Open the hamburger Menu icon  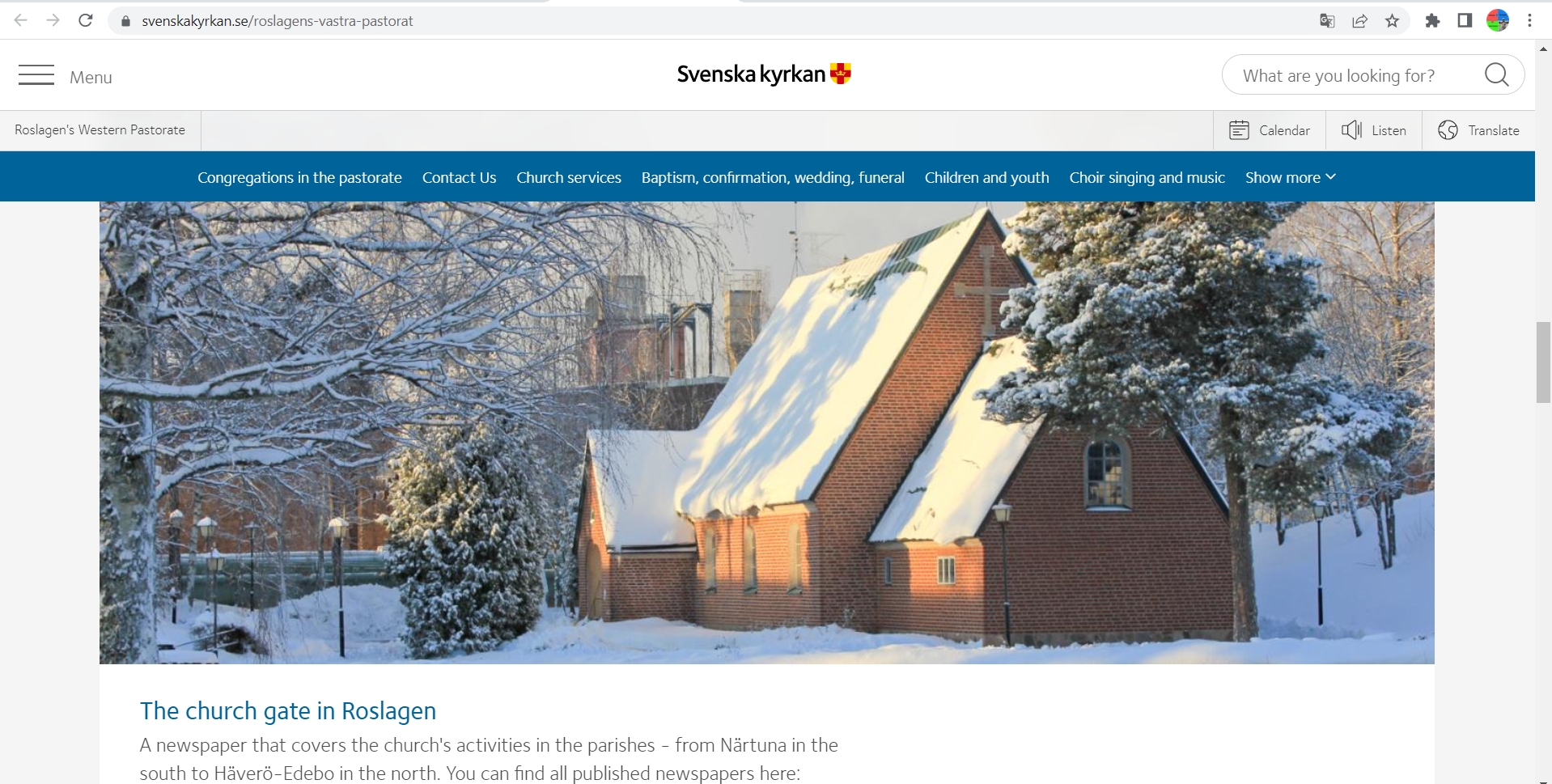(x=36, y=76)
